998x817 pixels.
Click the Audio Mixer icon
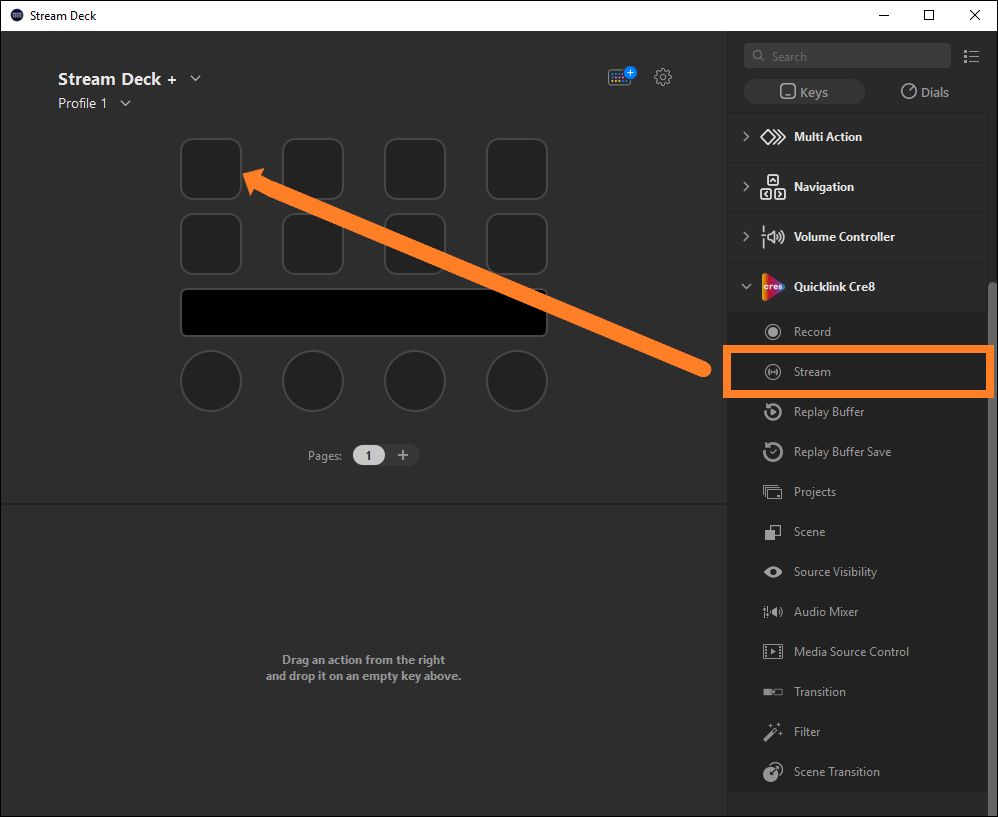(x=773, y=612)
